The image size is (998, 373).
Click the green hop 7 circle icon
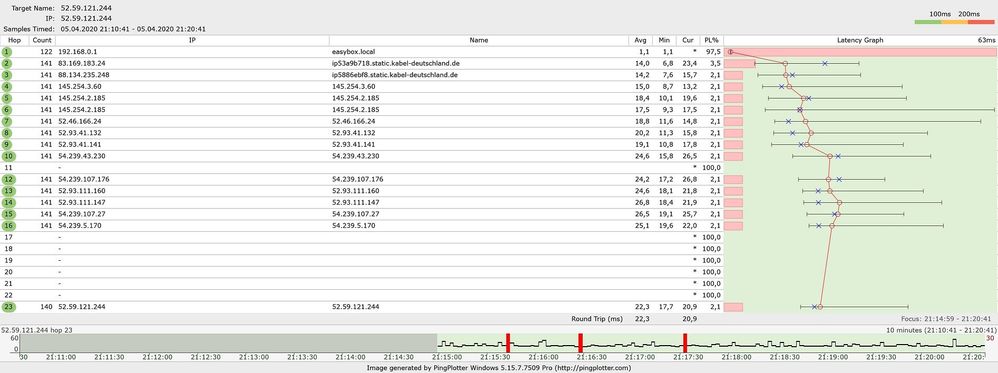click(6, 121)
